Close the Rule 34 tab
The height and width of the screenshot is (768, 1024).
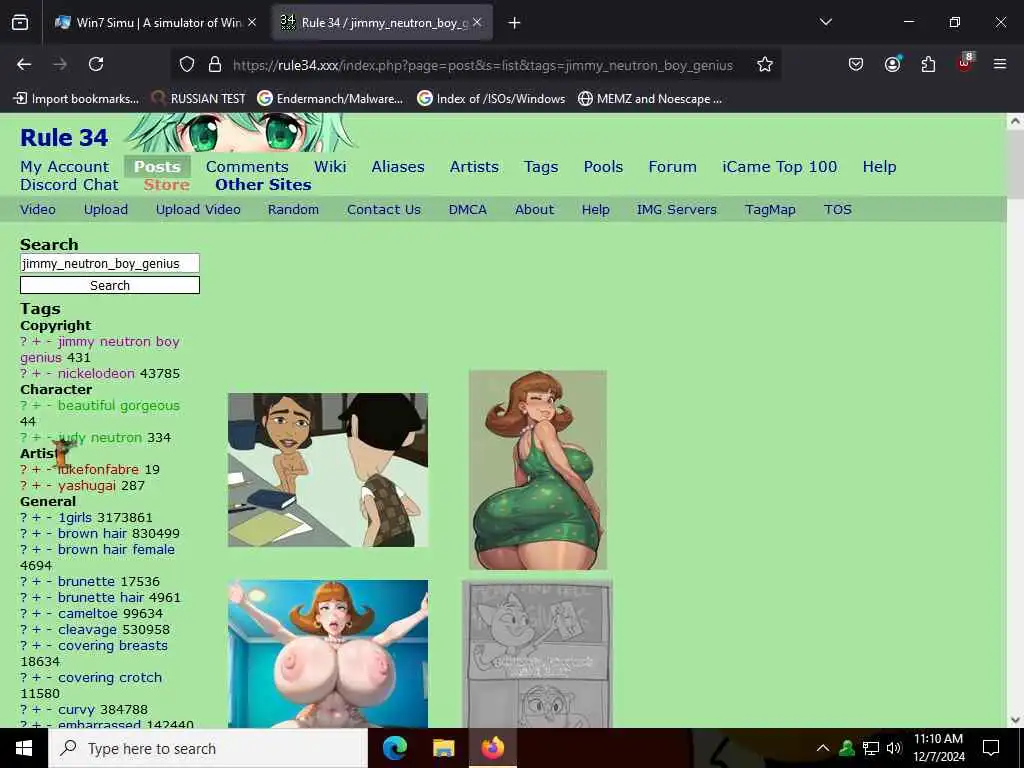click(477, 22)
